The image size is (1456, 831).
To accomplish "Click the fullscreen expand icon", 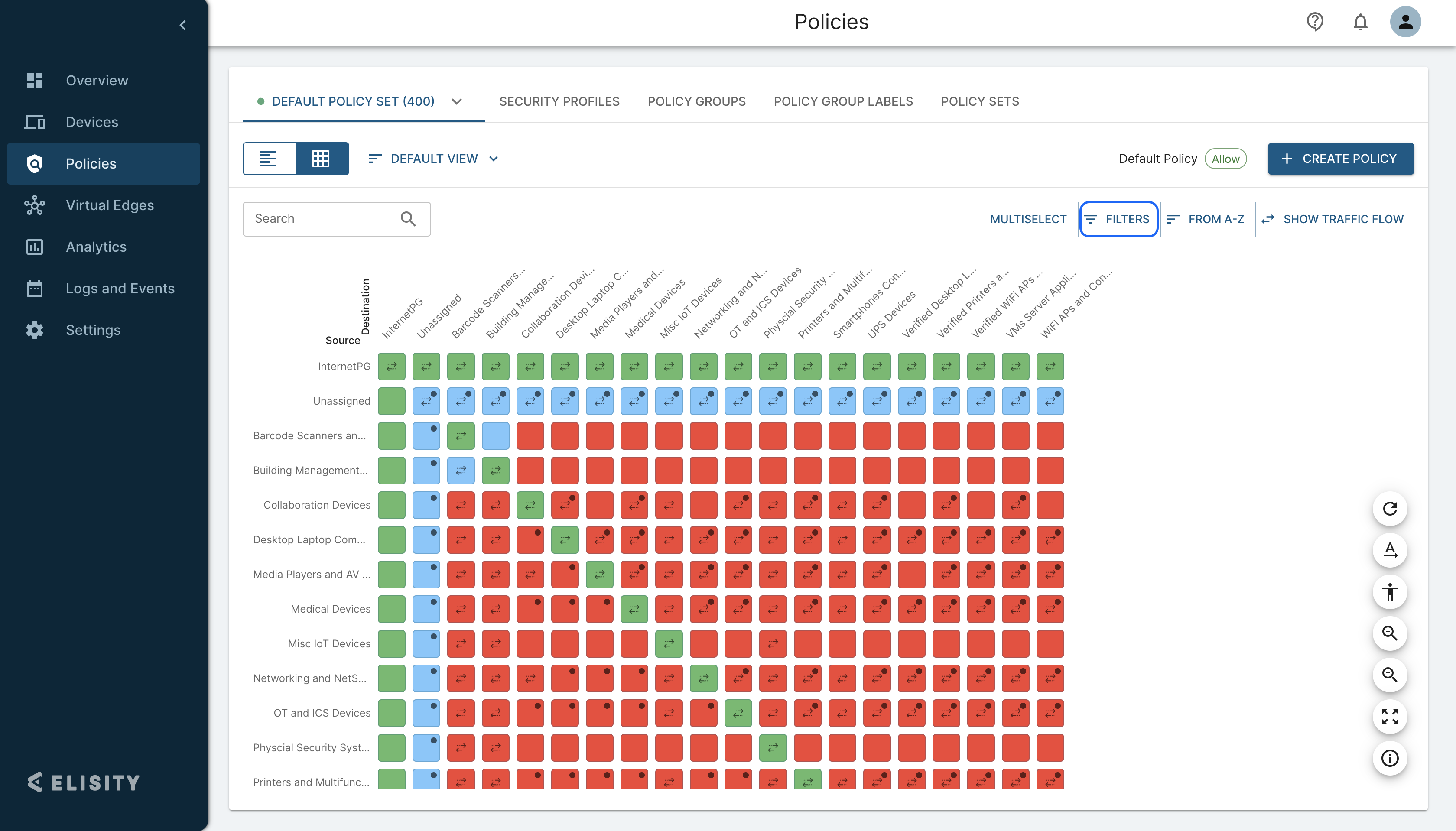I will (x=1390, y=716).
